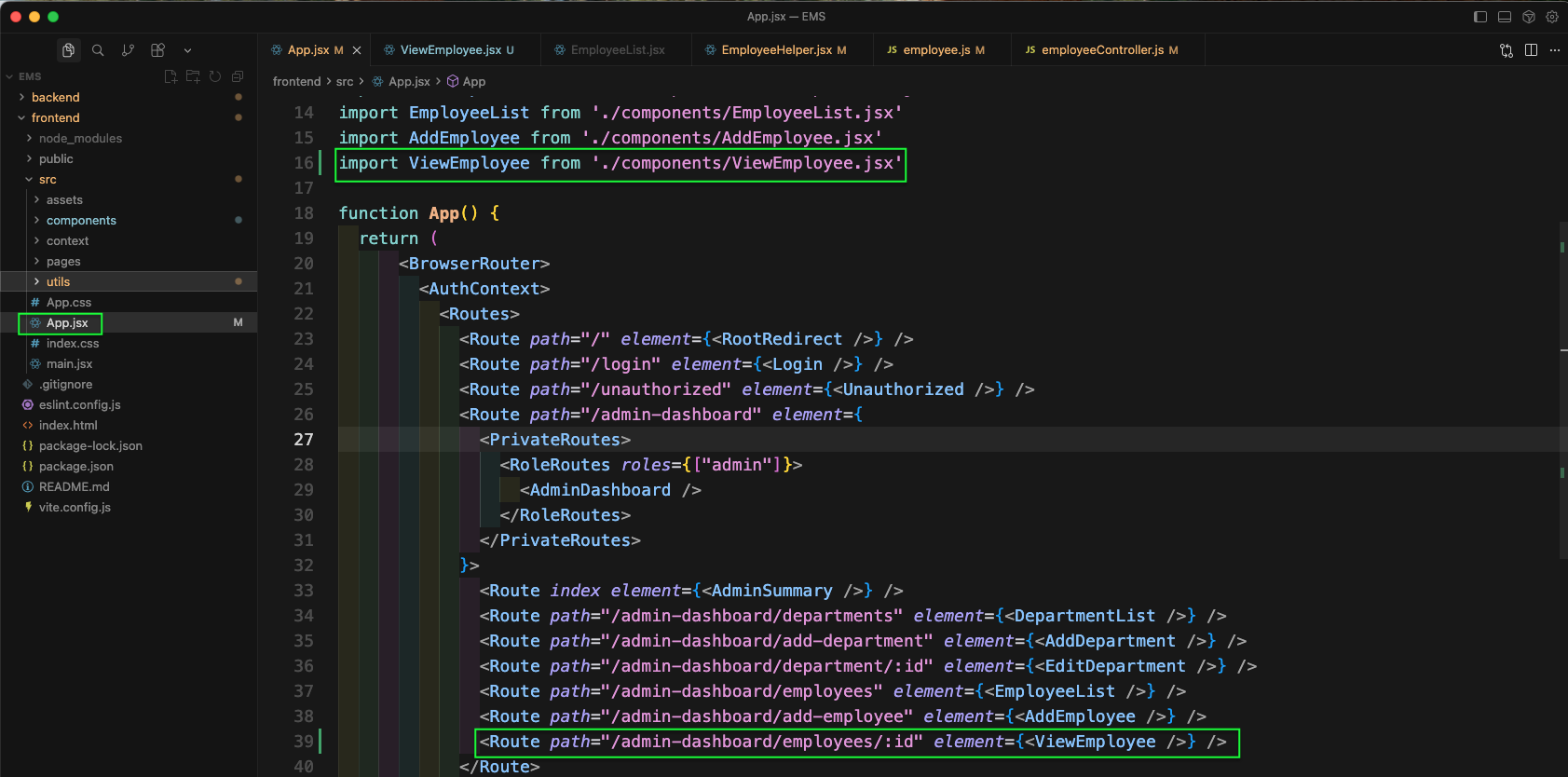Open package-lock.json in the file tree

(129, 445)
